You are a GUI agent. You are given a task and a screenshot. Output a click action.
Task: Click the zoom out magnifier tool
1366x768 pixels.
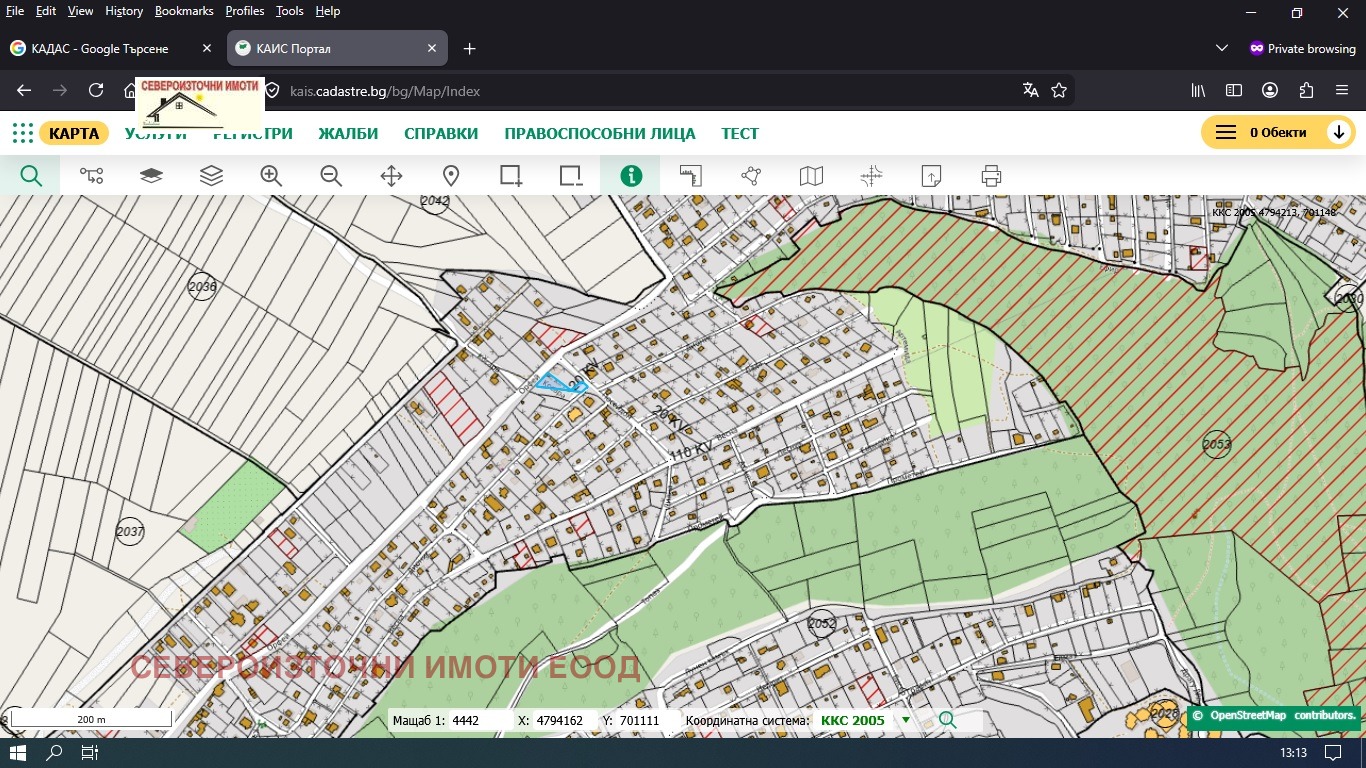pos(331,176)
